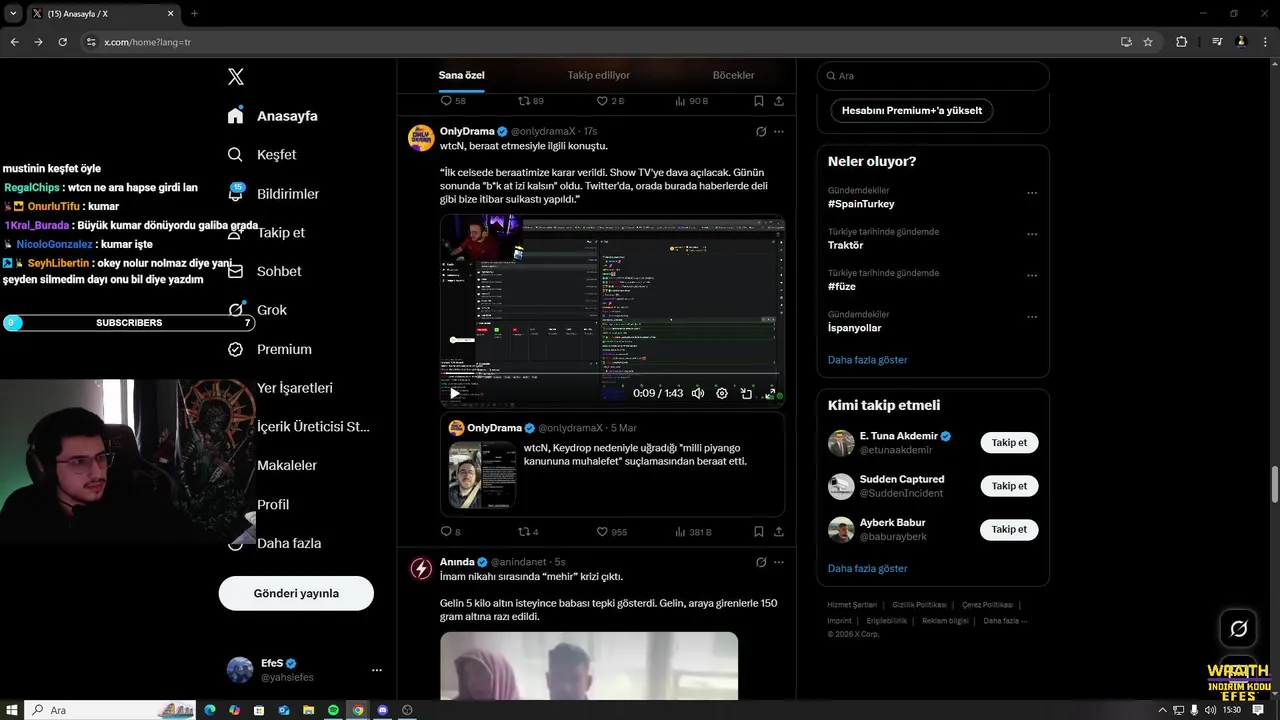Image resolution: width=1280 pixels, height=720 pixels.
Task: Open Discord from the taskbar
Action: (x=383, y=710)
